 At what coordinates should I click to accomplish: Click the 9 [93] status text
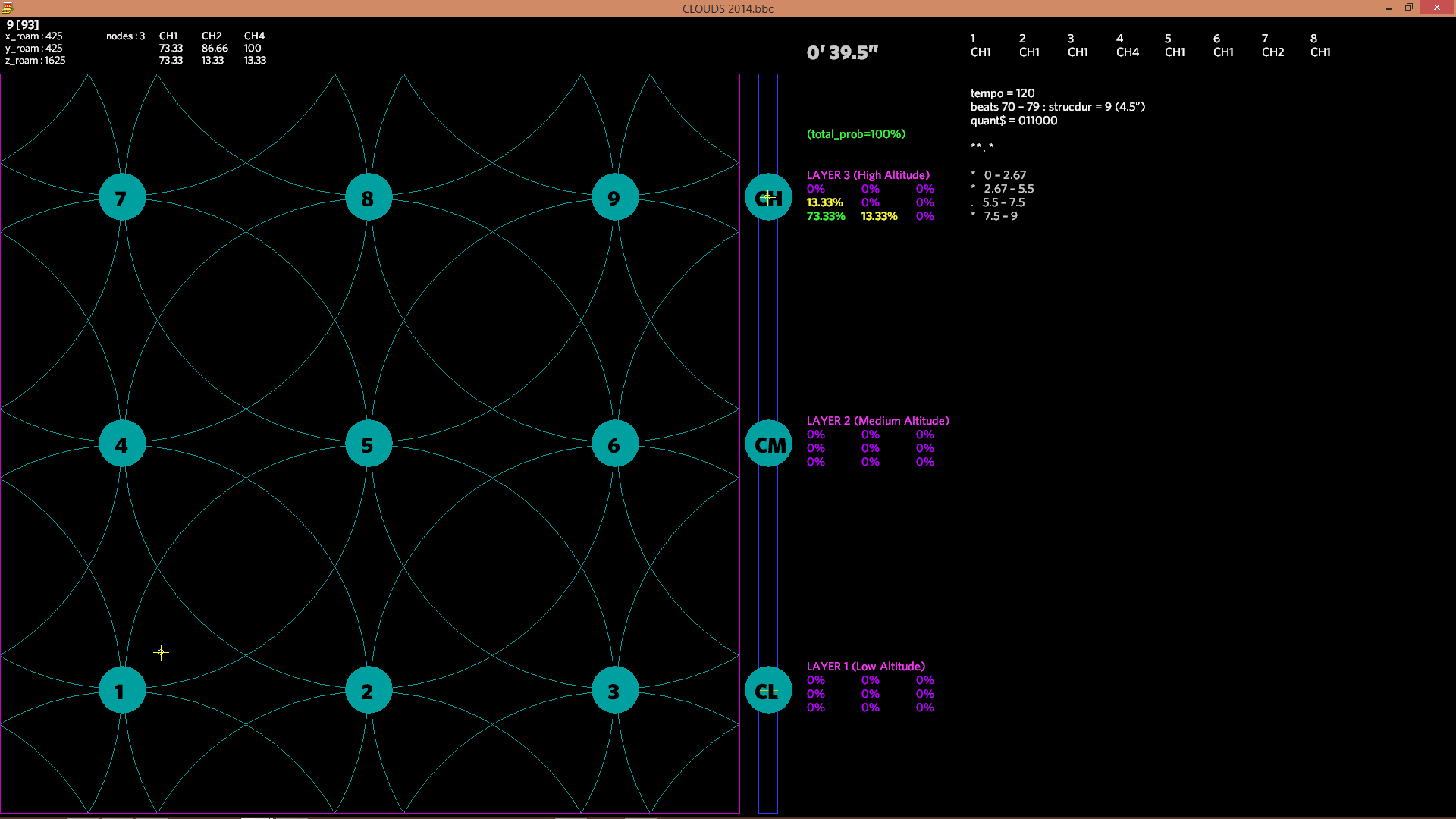[x=23, y=25]
